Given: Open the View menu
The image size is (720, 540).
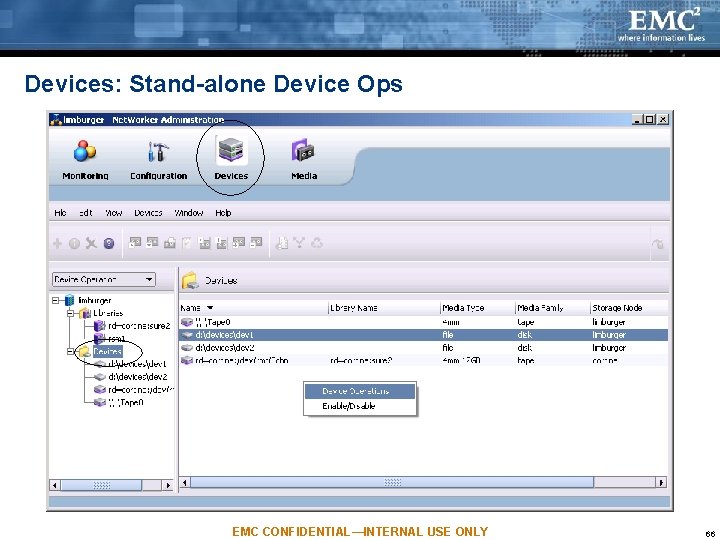Looking at the screenshot, I should (x=113, y=213).
